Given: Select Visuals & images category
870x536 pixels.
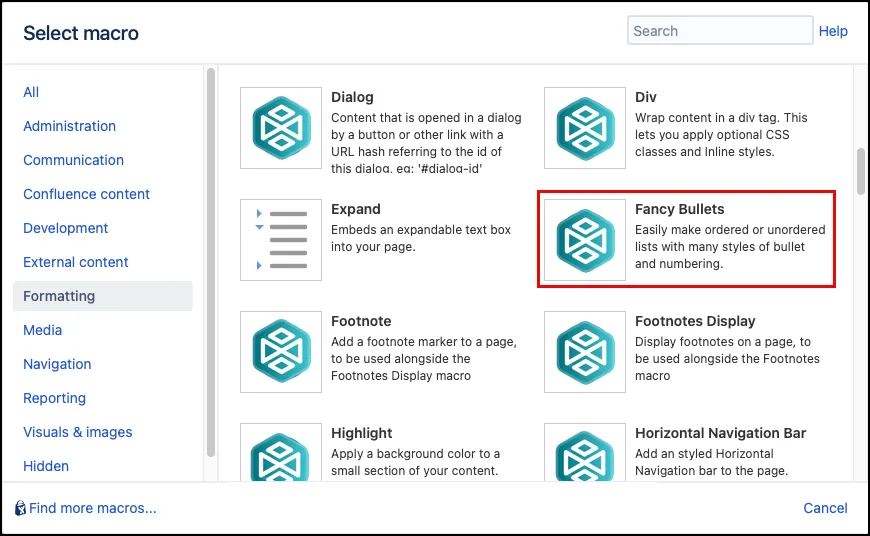Looking at the screenshot, I should point(78,432).
